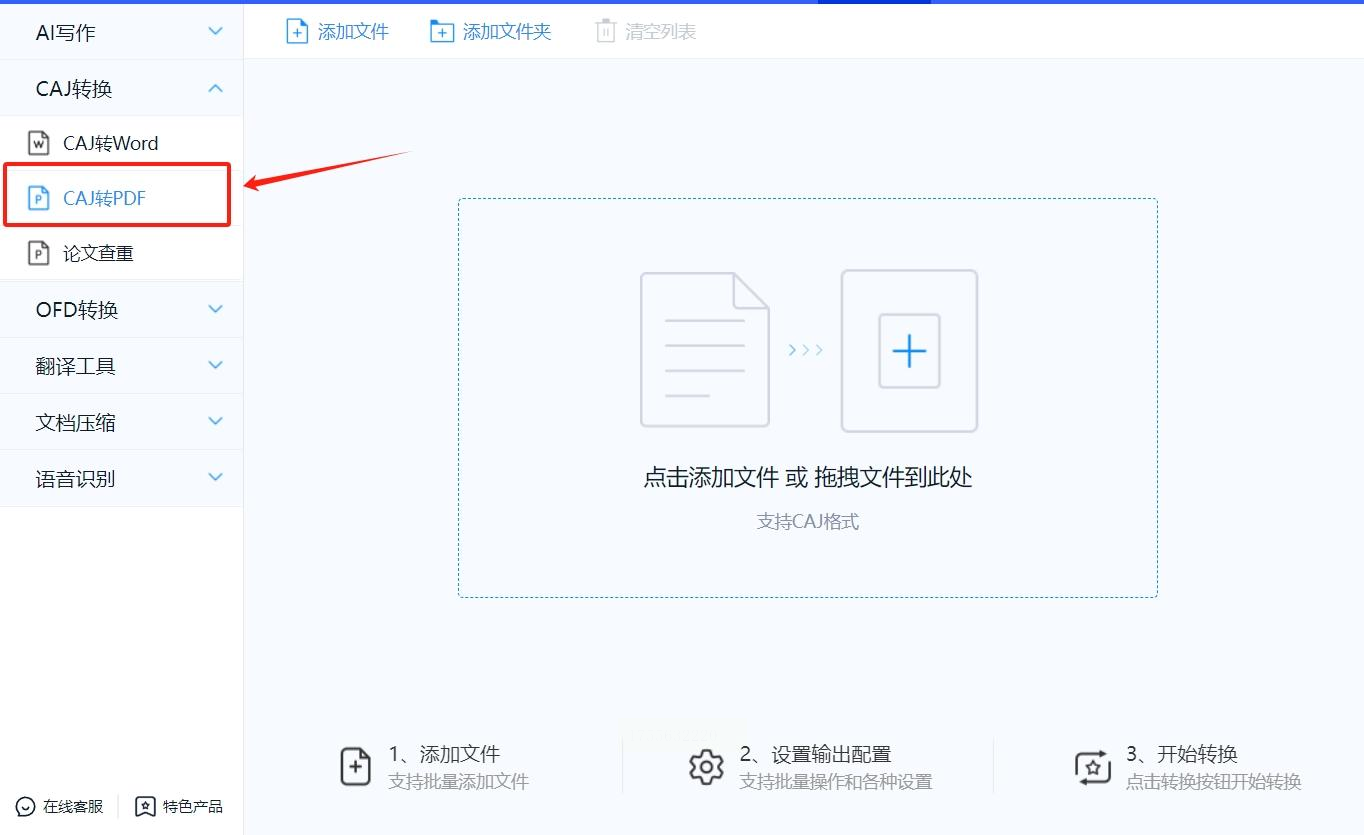The width and height of the screenshot is (1364, 835).
Task: Click the online customer service chat icon
Action: tap(26, 806)
